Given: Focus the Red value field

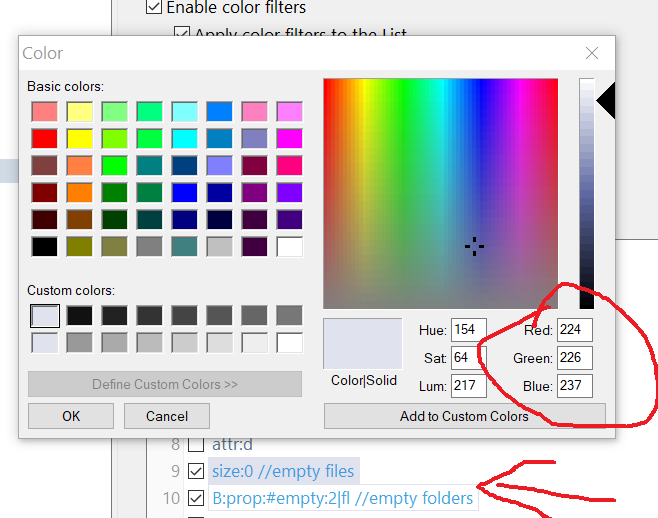Looking at the screenshot, I should point(575,330).
